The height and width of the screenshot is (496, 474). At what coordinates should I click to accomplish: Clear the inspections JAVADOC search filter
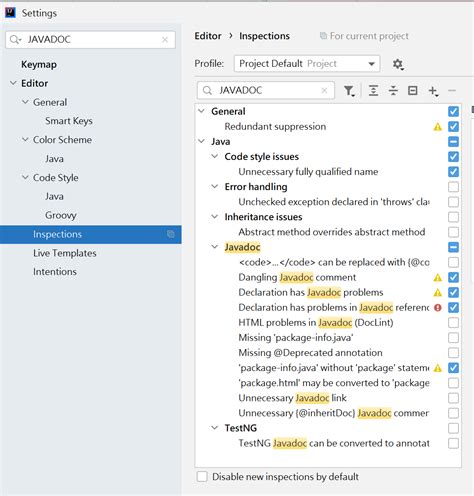tap(324, 90)
